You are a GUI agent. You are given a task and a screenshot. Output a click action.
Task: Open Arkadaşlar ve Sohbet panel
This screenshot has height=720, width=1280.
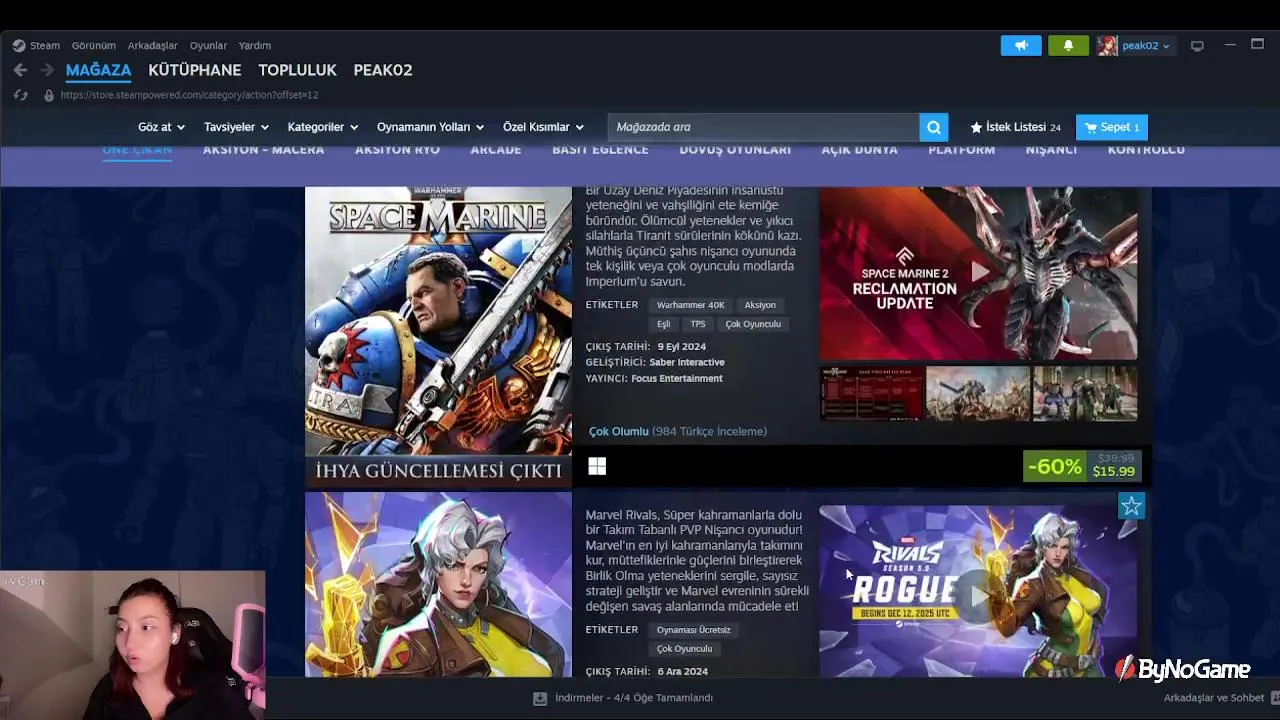1214,698
